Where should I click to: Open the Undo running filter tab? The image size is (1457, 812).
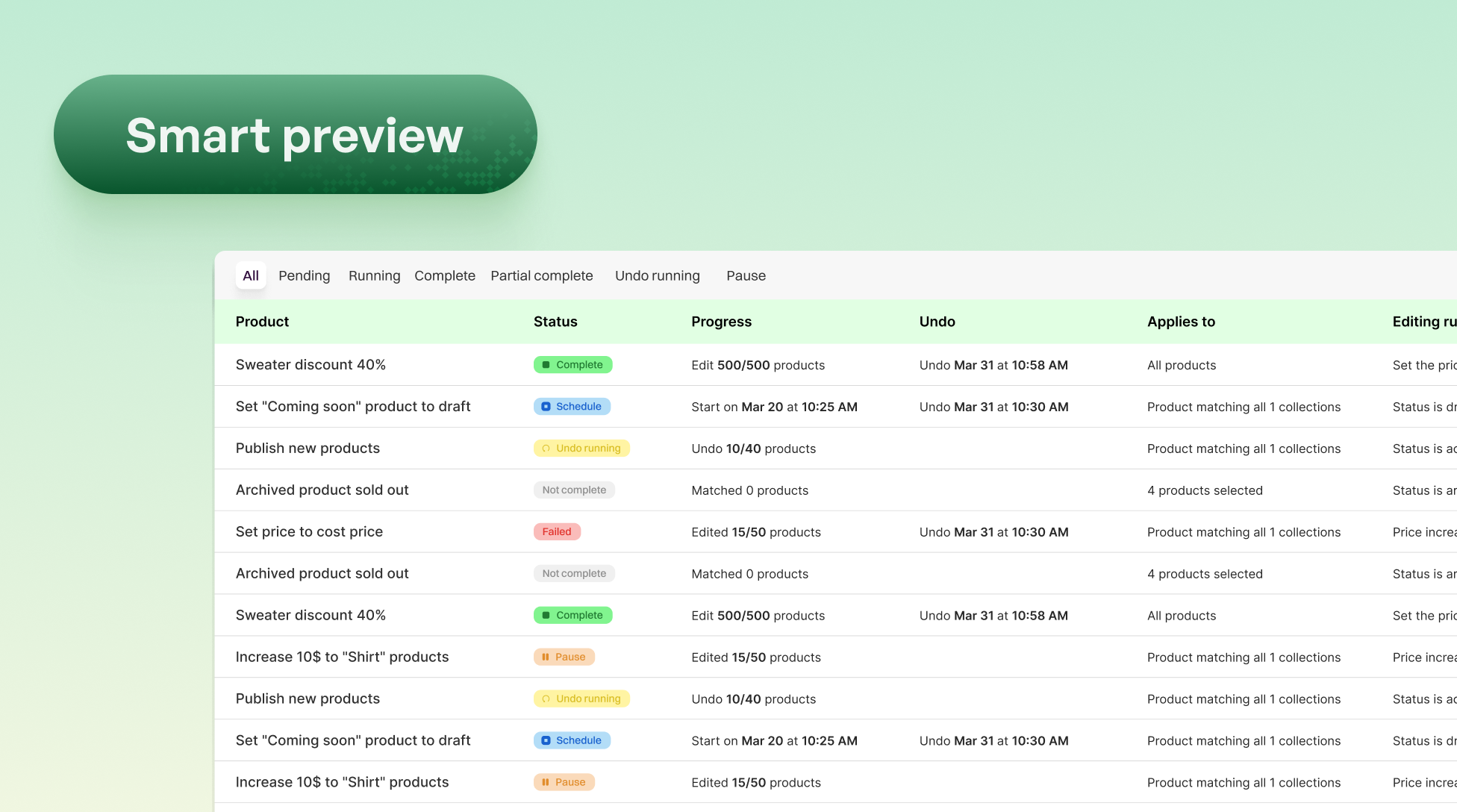[x=657, y=275]
